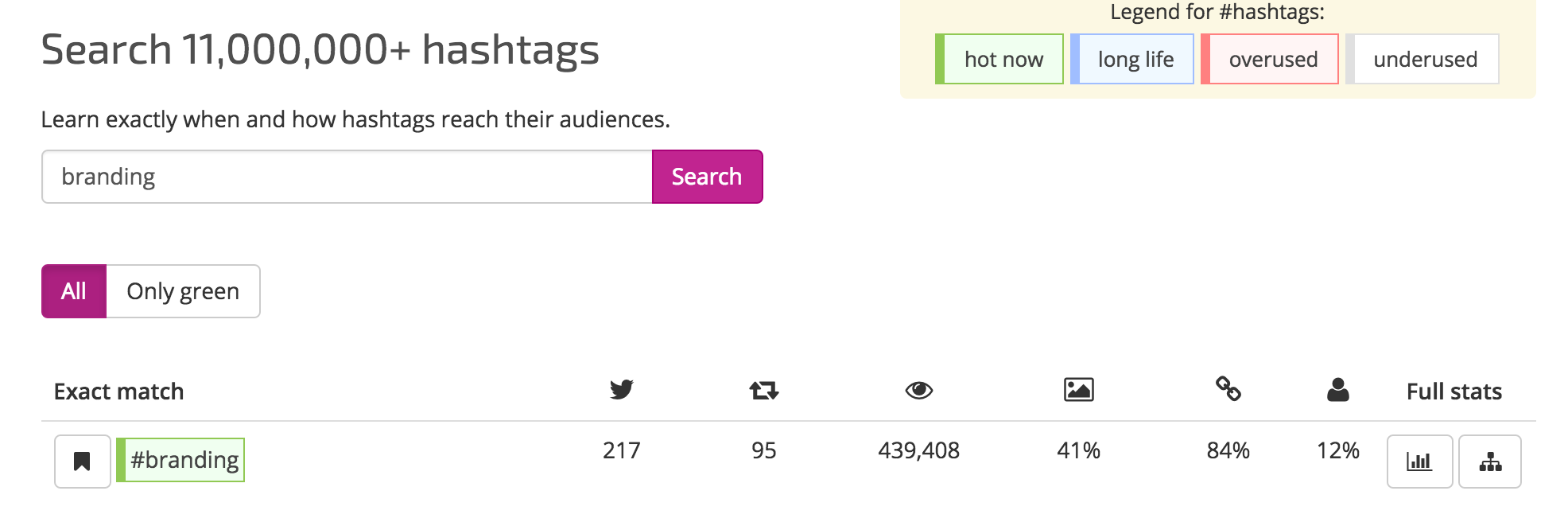This screenshot has width=1568, height=522.
Task: Focus the hashtag search field
Action: [x=347, y=177]
